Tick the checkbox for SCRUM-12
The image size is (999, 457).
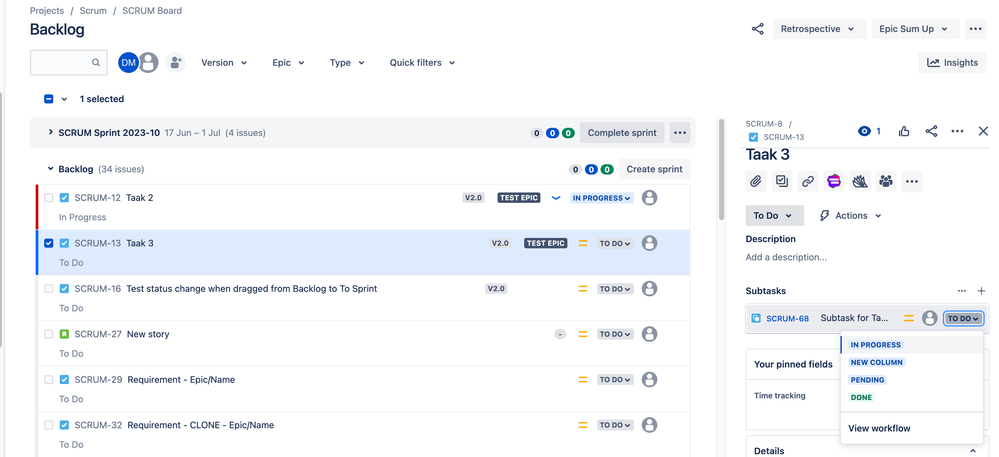click(x=49, y=198)
